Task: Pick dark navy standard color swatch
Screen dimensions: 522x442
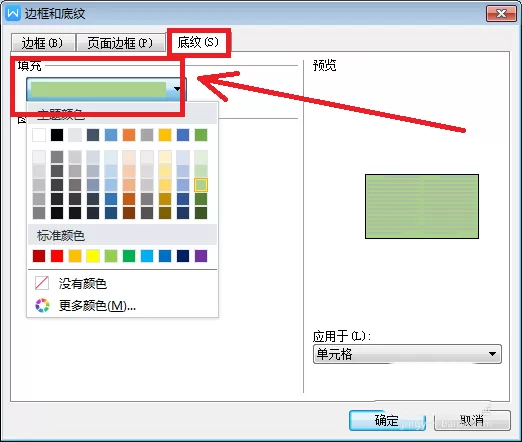Action: (x=183, y=256)
